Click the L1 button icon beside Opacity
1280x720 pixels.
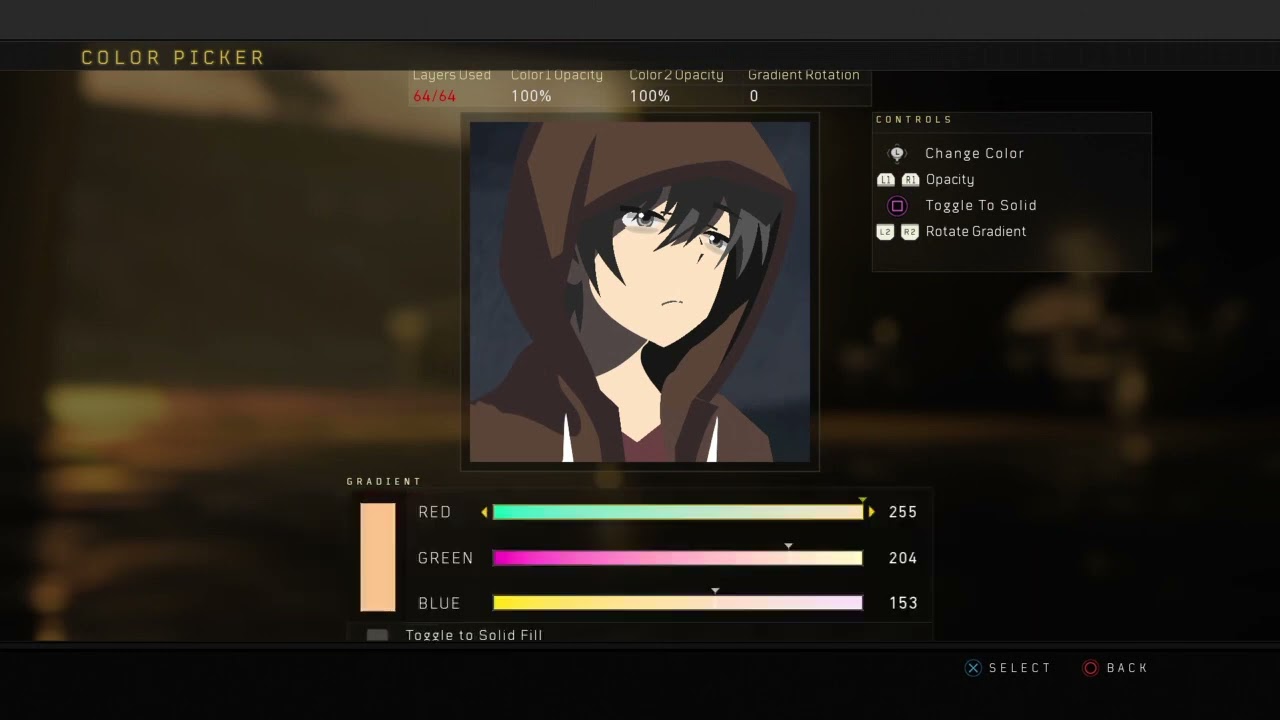tap(885, 180)
